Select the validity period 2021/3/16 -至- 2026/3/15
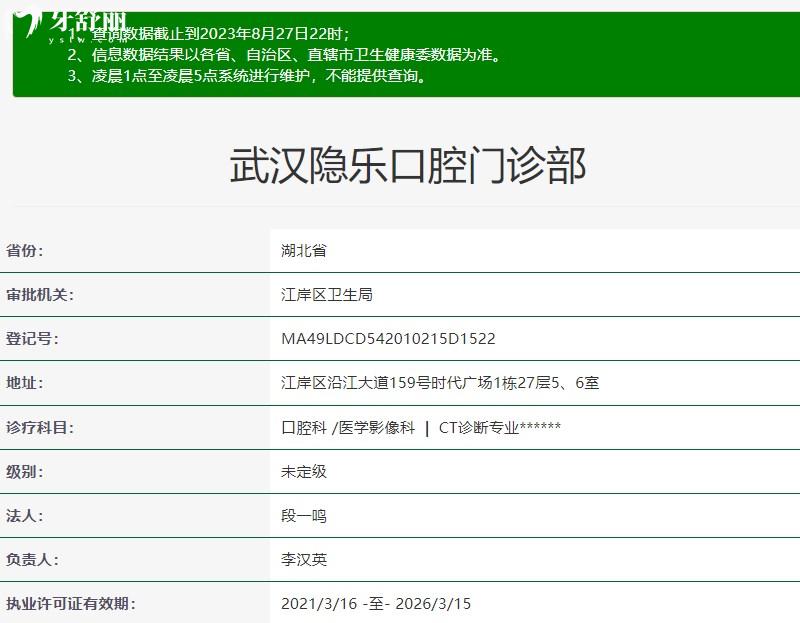Screen dimensions: 800x623 pos(376,604)
